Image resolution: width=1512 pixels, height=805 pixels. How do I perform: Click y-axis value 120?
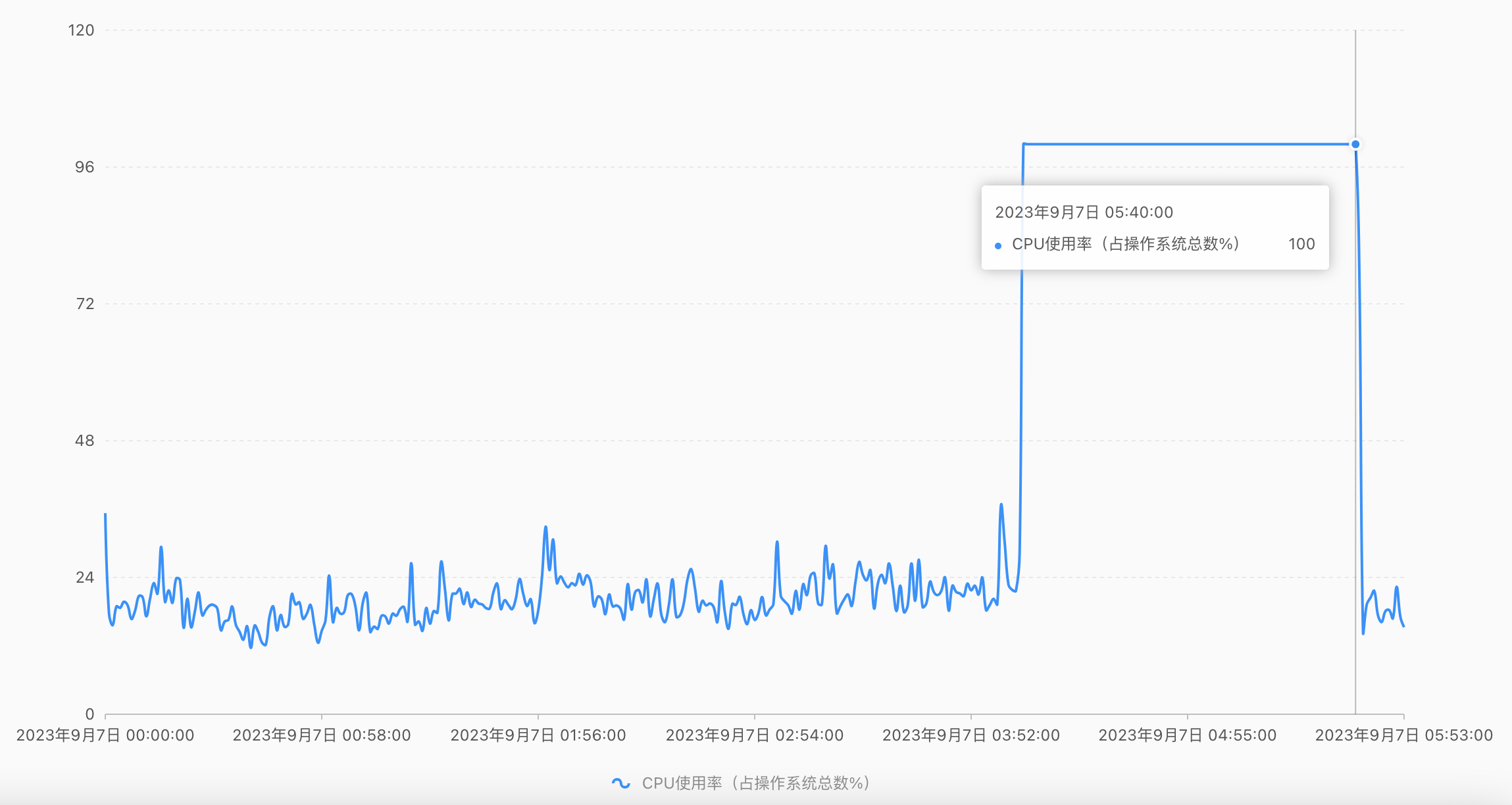point(82,30)
